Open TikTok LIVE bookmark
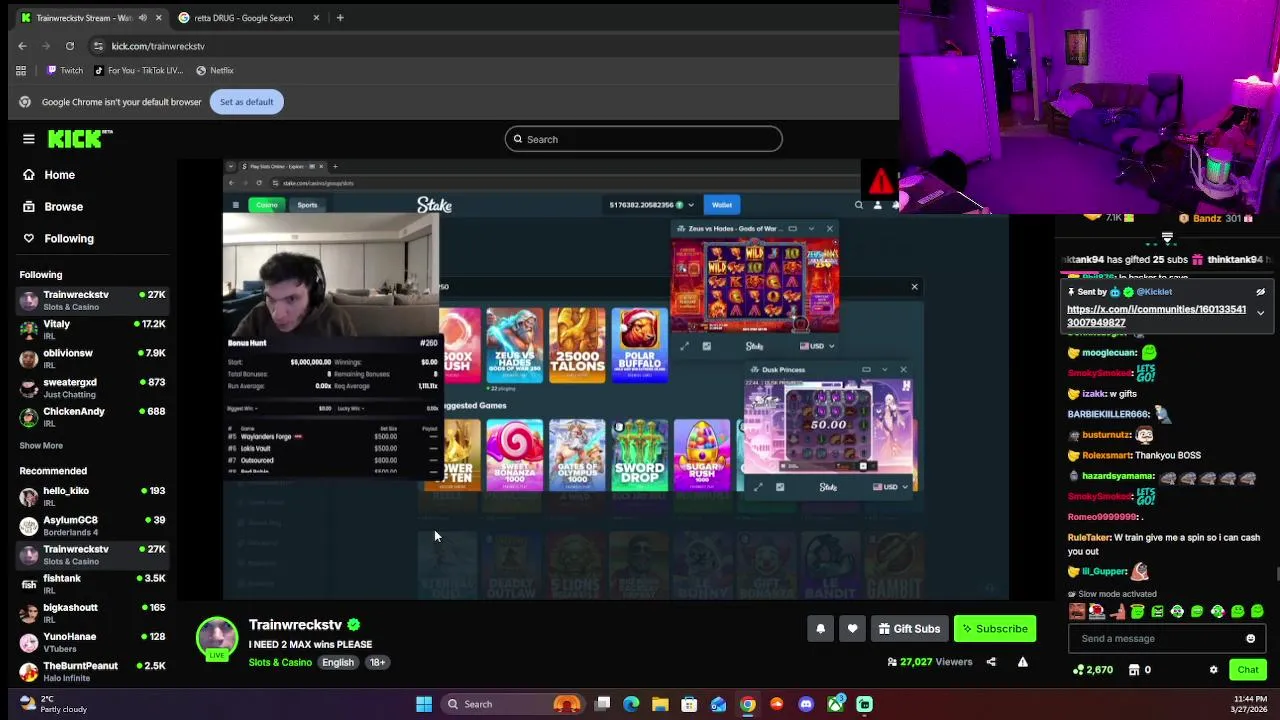The height and width of the screenshot is (720, 1280). [139, 71]
